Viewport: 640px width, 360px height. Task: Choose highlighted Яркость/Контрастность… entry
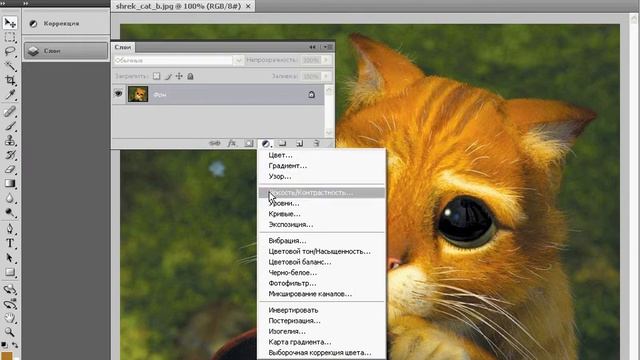click(x=322, y=192)
